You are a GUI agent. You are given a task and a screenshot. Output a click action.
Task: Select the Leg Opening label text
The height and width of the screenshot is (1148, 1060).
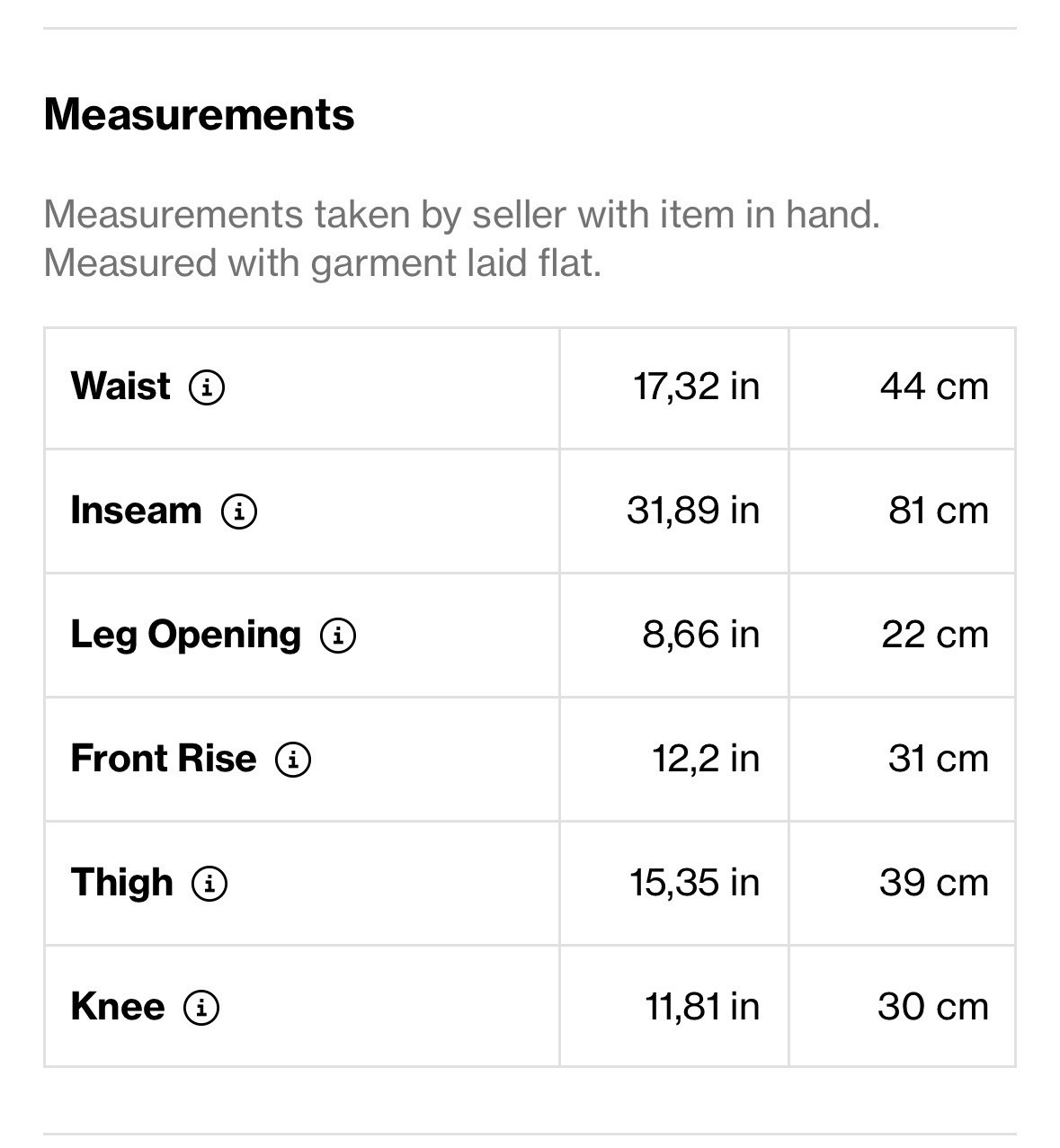pos(185,635)
